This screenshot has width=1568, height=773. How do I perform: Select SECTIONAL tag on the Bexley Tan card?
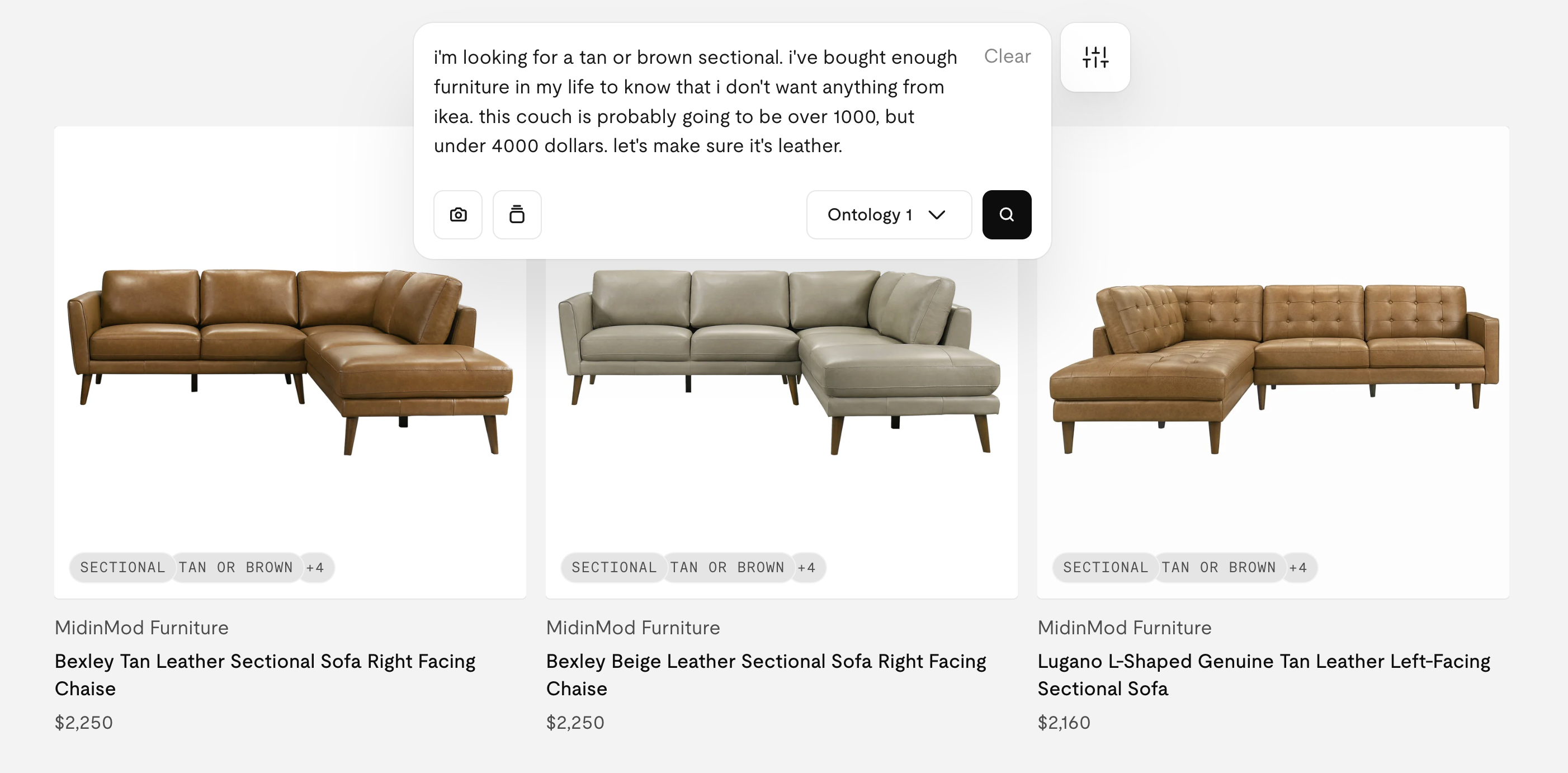coord(122,567)
